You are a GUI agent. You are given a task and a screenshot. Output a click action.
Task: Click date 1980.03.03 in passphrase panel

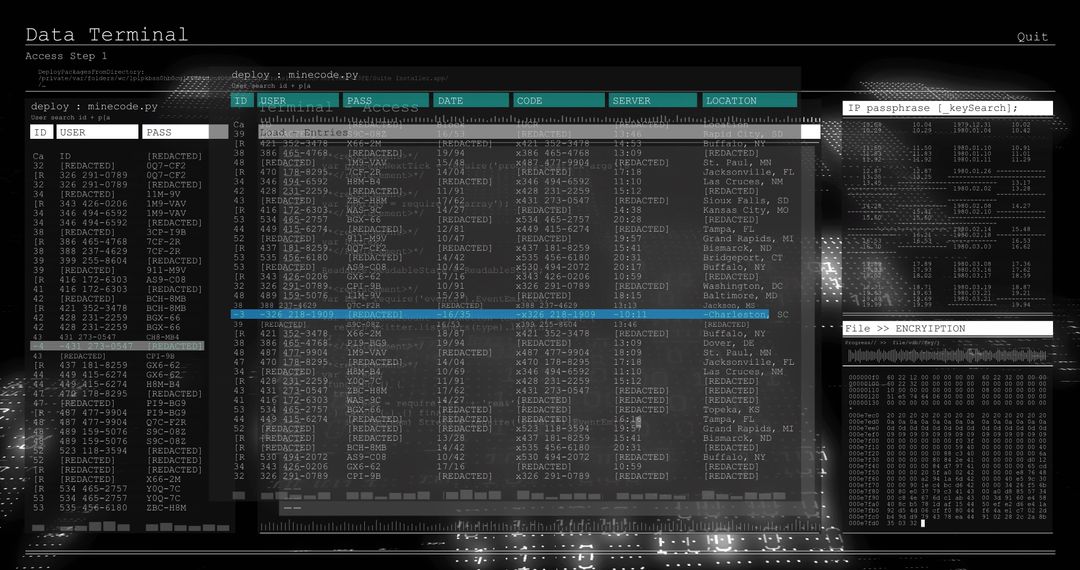pyautogui.click(x=973, y=246)
